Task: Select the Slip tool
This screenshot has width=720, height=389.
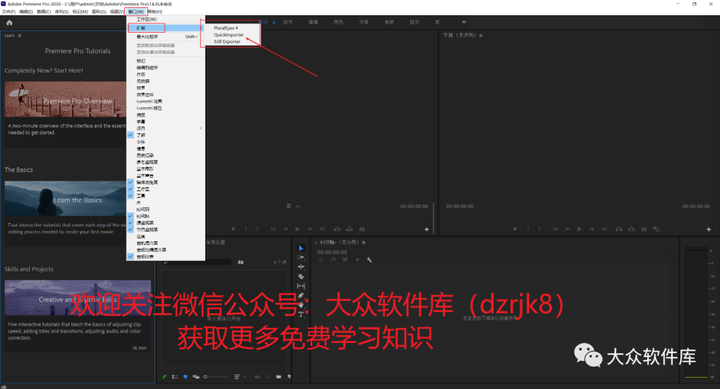Action: [x=301, y=286]
